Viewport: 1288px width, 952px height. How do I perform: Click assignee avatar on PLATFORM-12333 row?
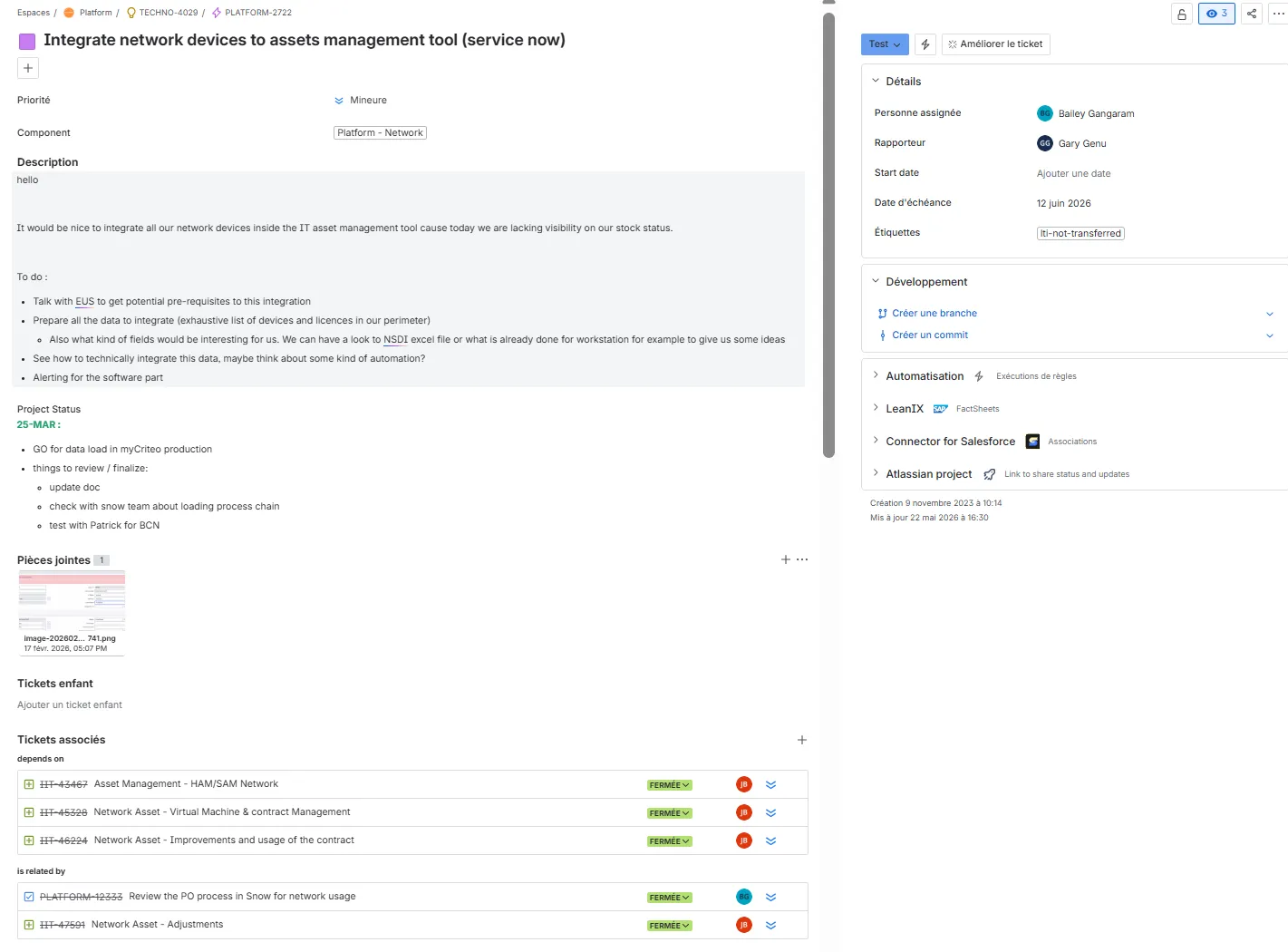coord(744,898)
